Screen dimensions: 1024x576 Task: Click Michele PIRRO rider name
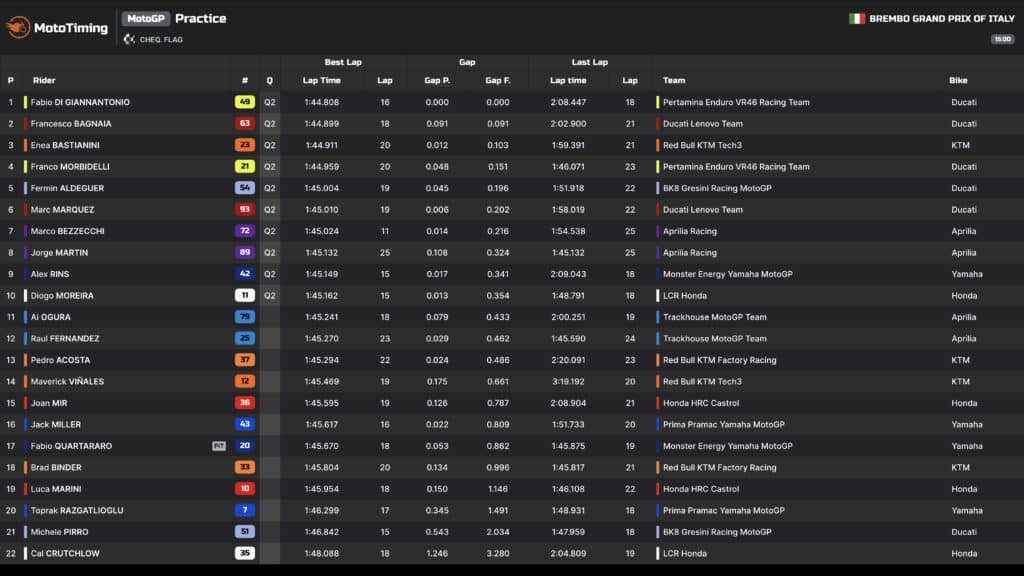click(59, 532)
